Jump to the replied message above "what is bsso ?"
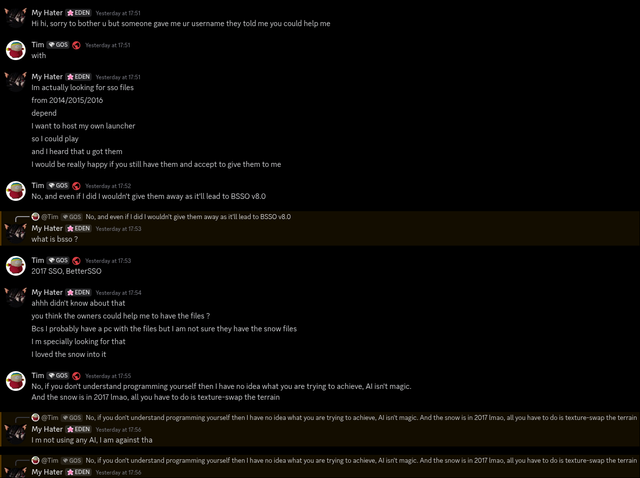 188,217
